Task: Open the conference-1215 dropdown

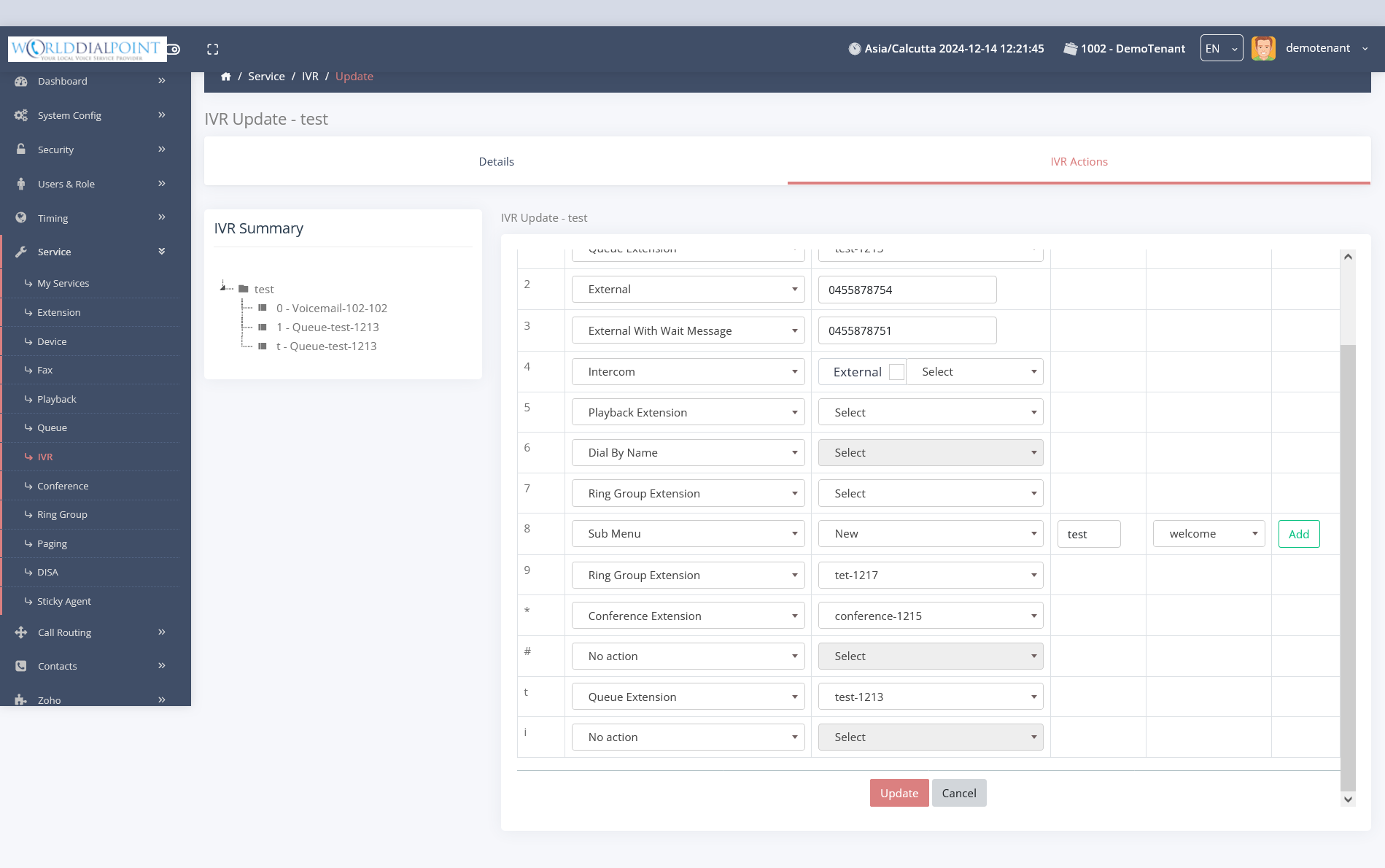Action: pos(930,616)
